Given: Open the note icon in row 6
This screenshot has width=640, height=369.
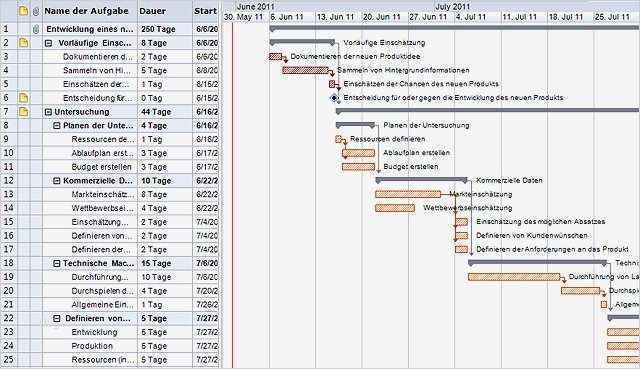Looking at the screenshot, I should point(24,98).
